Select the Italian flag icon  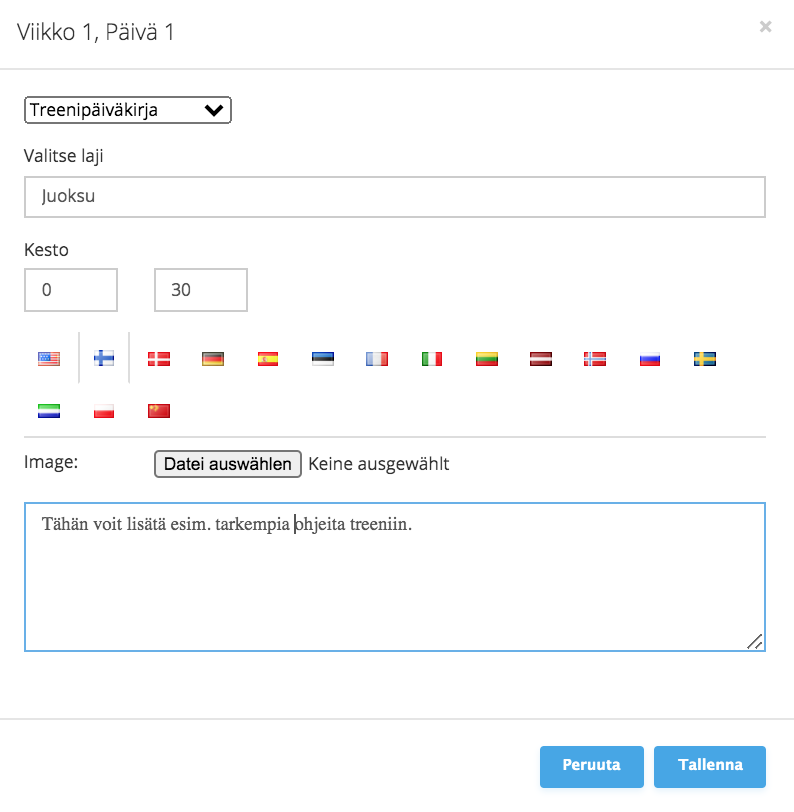[x=432, y=359]
